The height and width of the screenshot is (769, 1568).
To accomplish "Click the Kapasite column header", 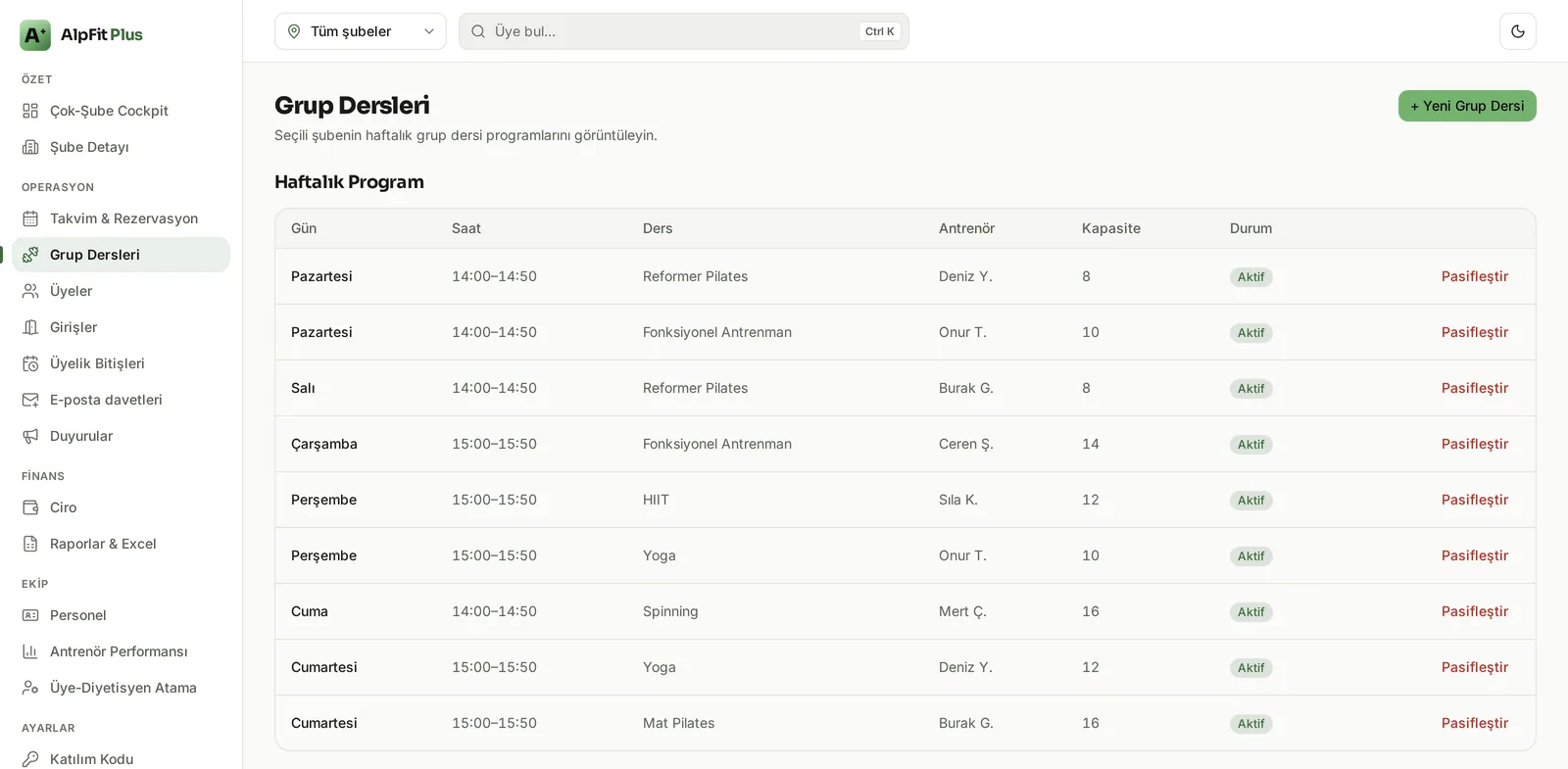I will [1111, 228].
